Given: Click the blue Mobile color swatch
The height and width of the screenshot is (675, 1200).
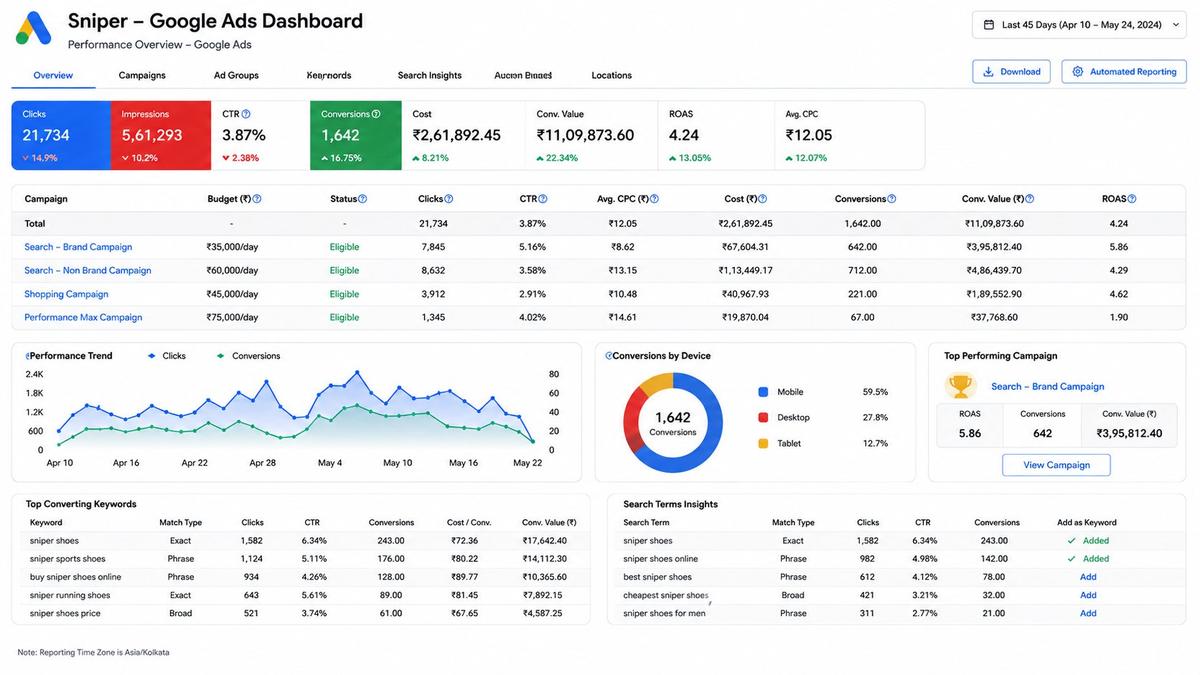Looking at the screenshot, I should pyautogui.click(x=763, y=392).
